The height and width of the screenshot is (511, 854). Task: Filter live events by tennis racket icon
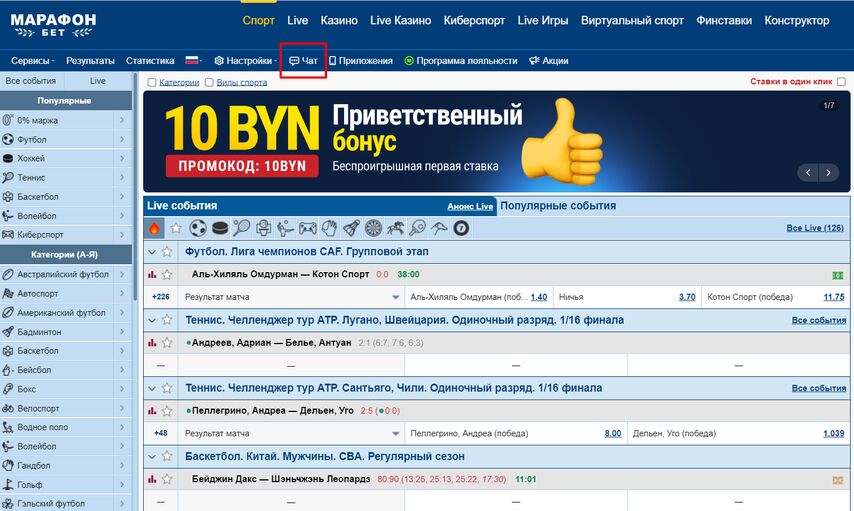pyautogui.click(x=241, y=228)
